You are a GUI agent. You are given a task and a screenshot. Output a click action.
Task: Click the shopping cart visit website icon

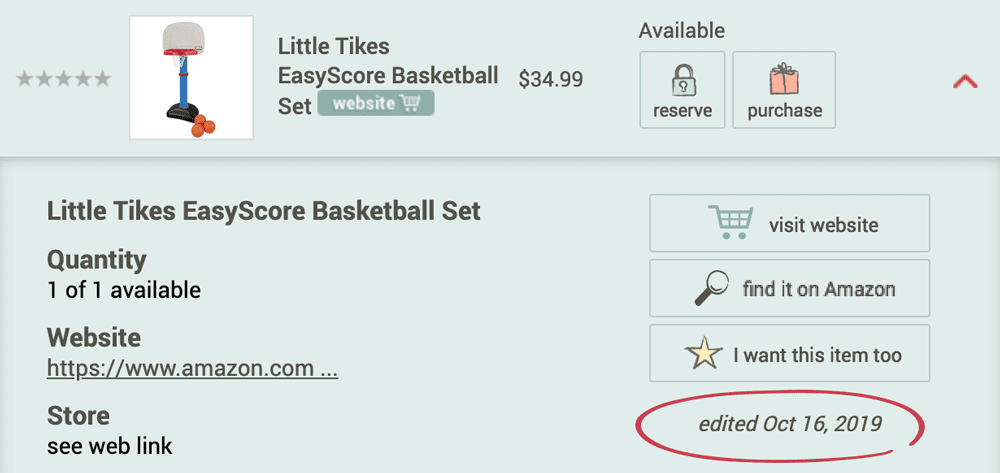pyautogui.click(x=730, y=222)
